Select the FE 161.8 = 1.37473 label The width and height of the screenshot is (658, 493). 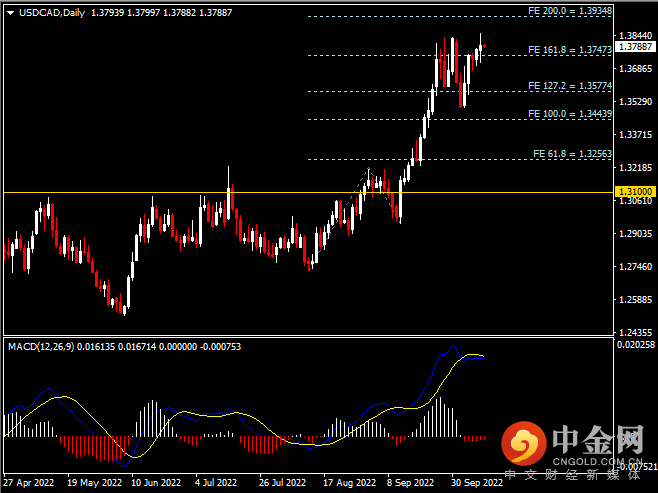tap(569, 48)
